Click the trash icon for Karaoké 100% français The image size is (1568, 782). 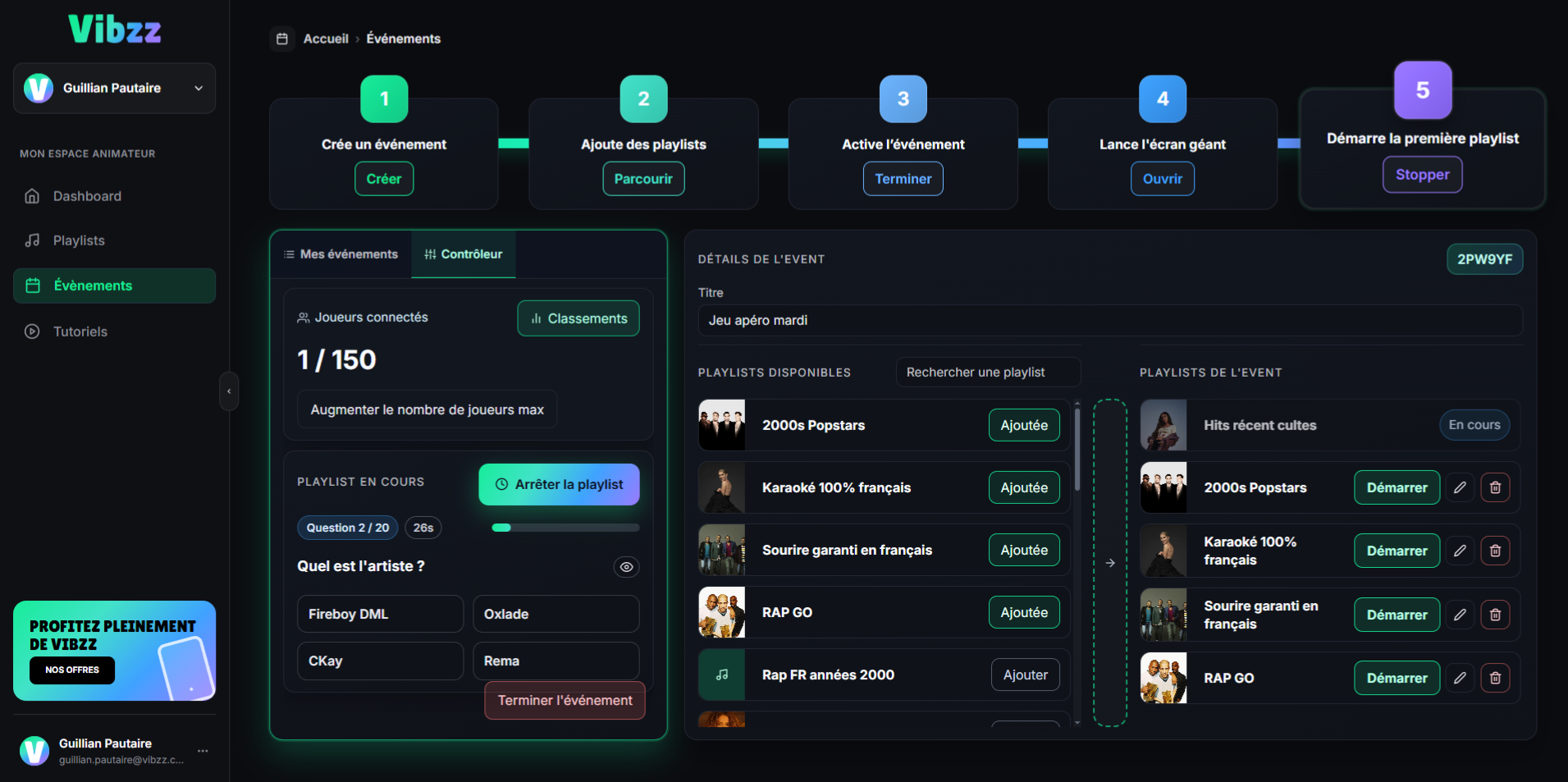coord(1495,551)
